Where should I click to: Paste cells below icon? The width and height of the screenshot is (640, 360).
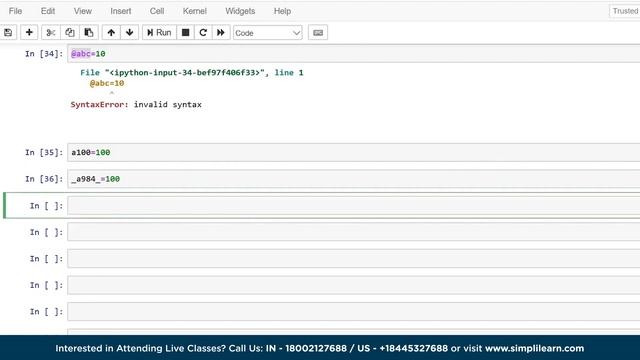point(89,33)
